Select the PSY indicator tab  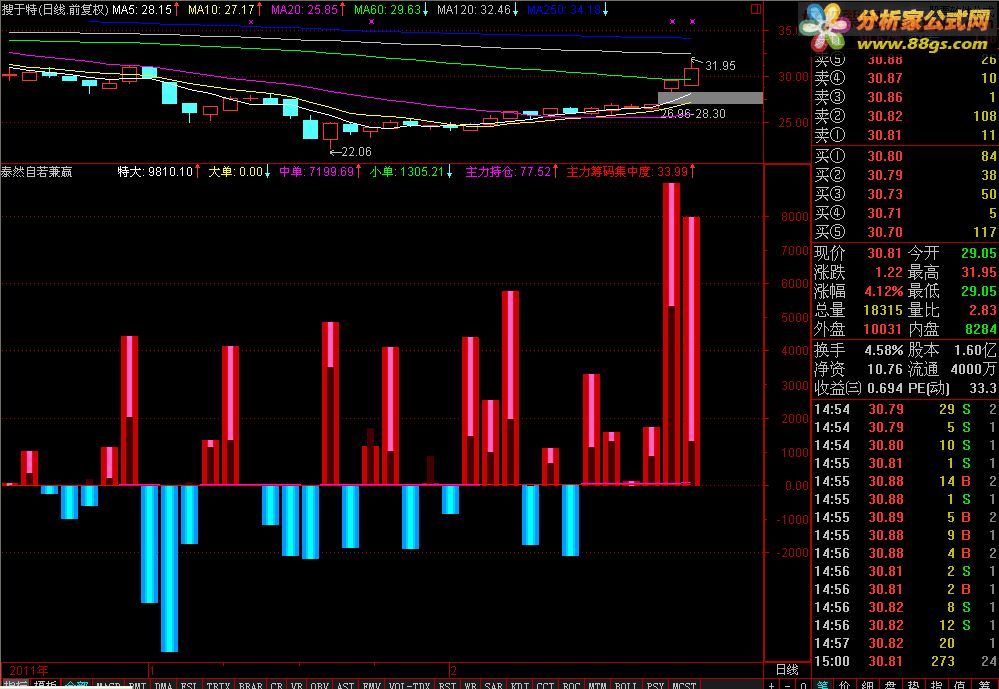tap(655, 686)
